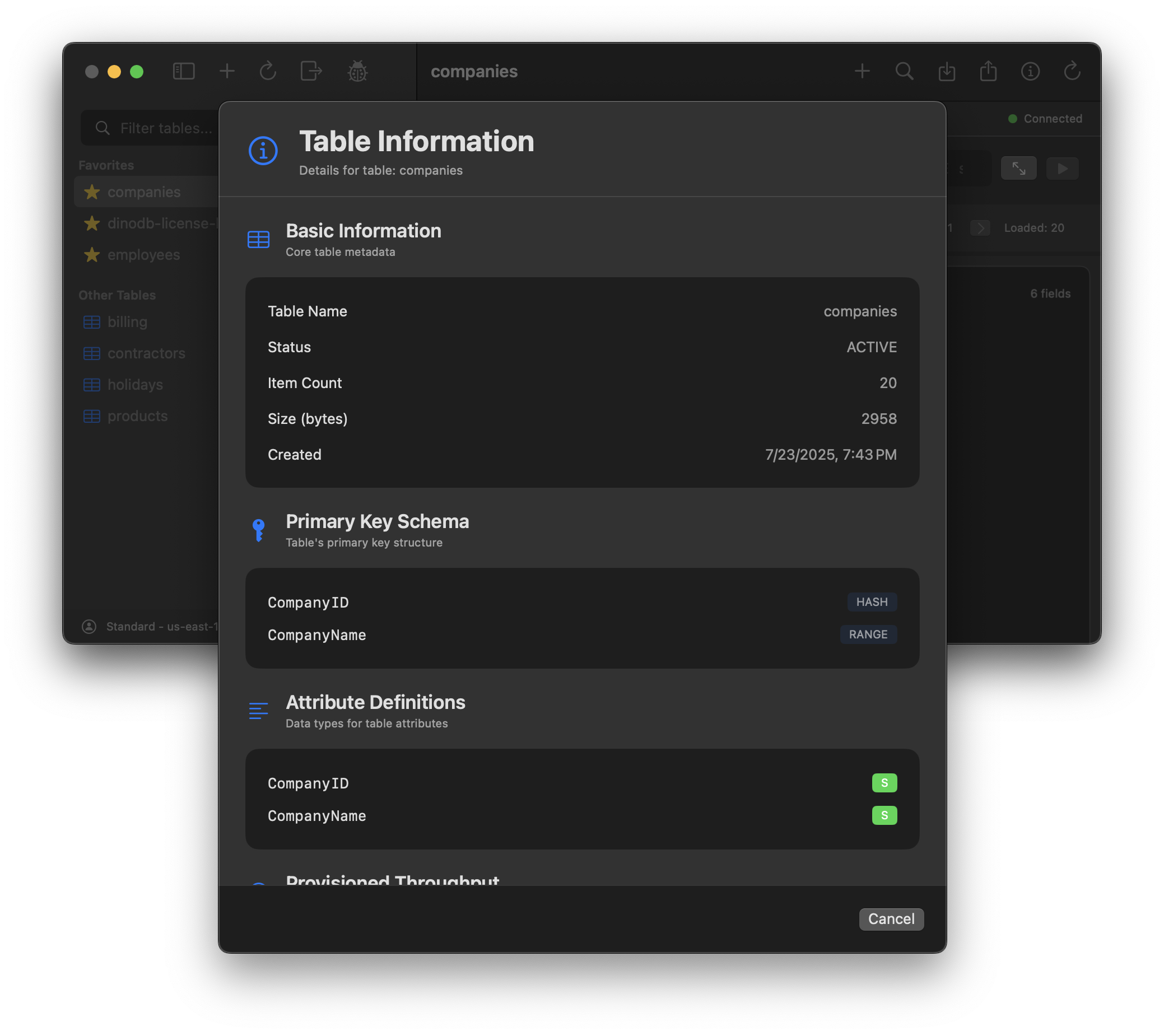Click the RANGE badge for CompanyName

pyautogui.click(x=868, y=634)
